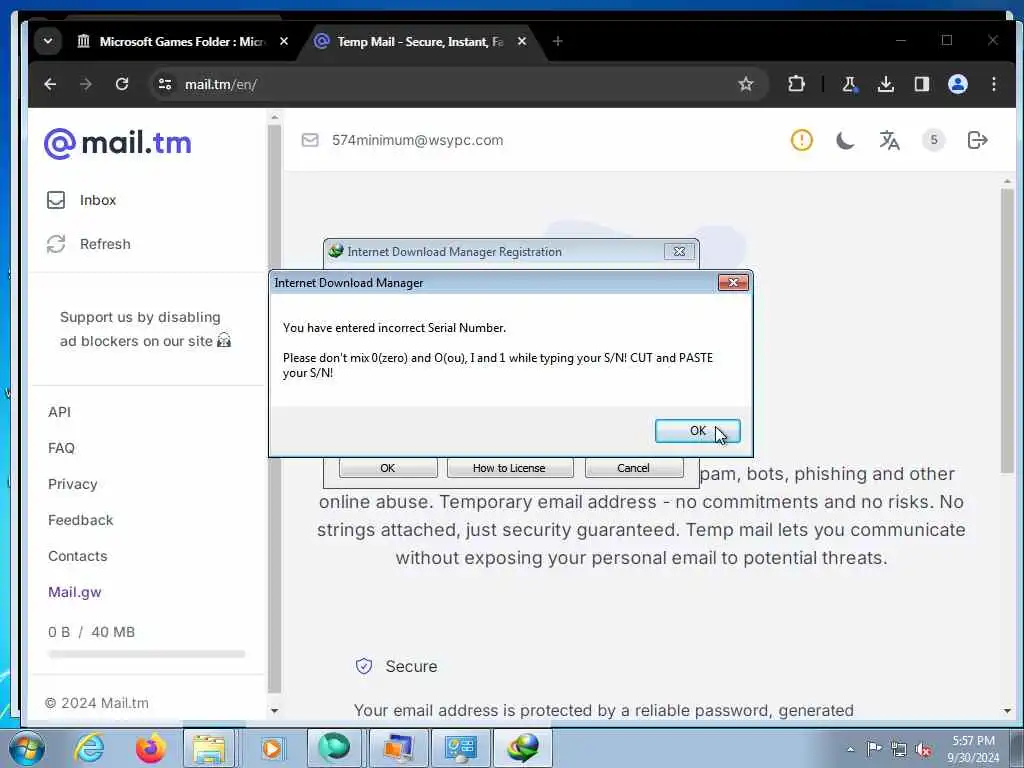This screenshot has width=1024, height=768.
Task: Open the FAQ page link
Action: click(61, 448)
